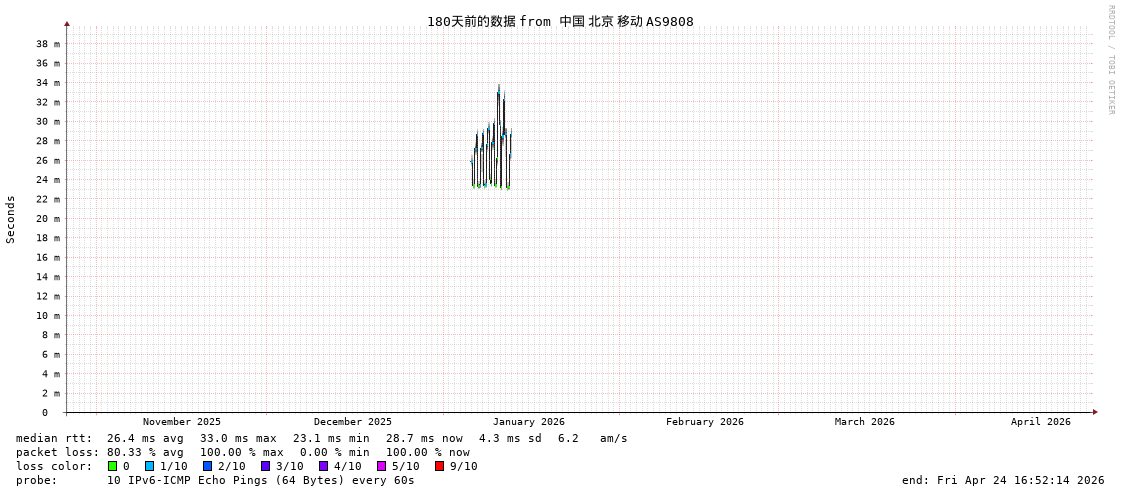Click the November 2025 axis label

point(182,422)
